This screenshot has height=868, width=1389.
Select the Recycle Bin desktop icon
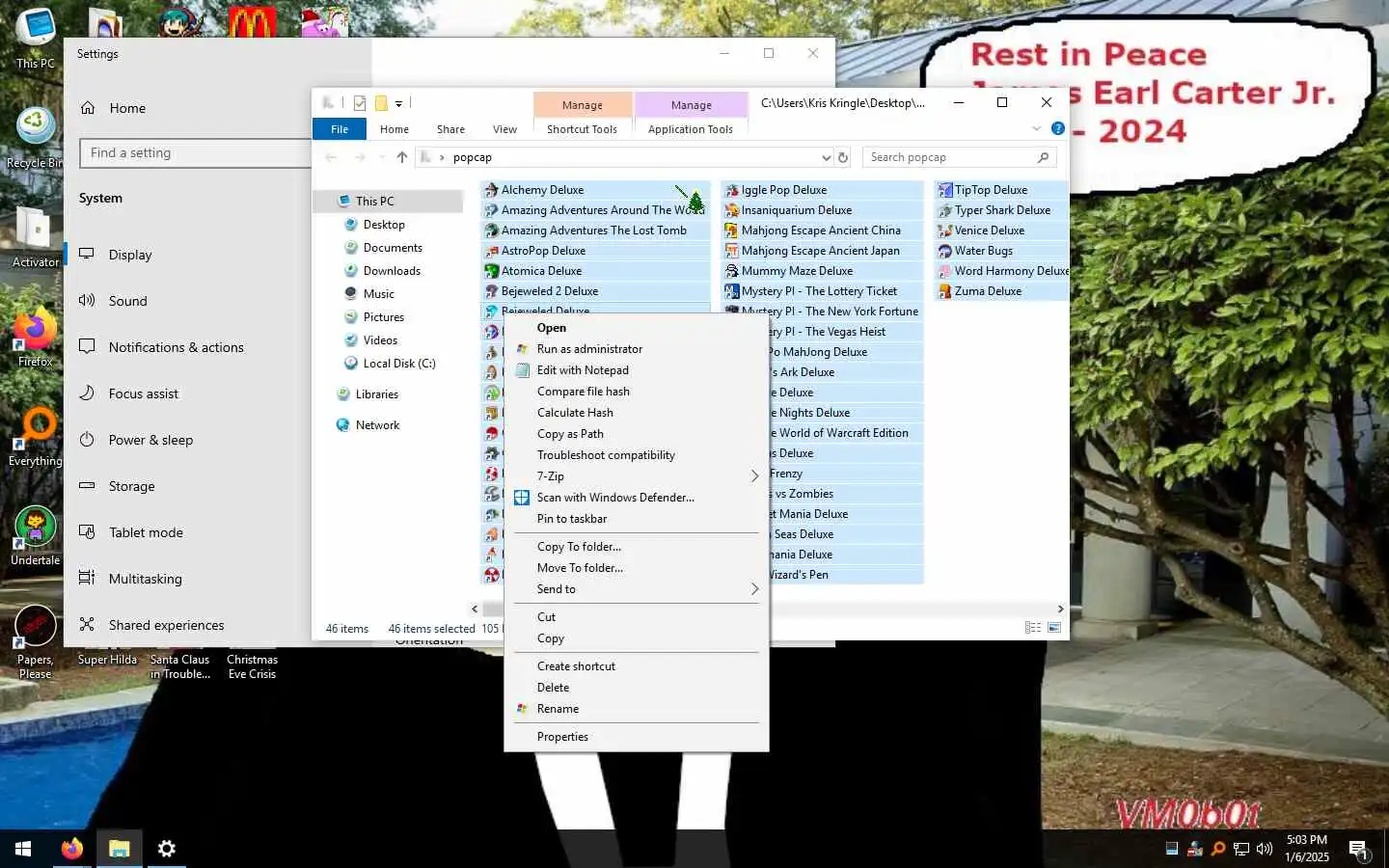click(36, 138)
